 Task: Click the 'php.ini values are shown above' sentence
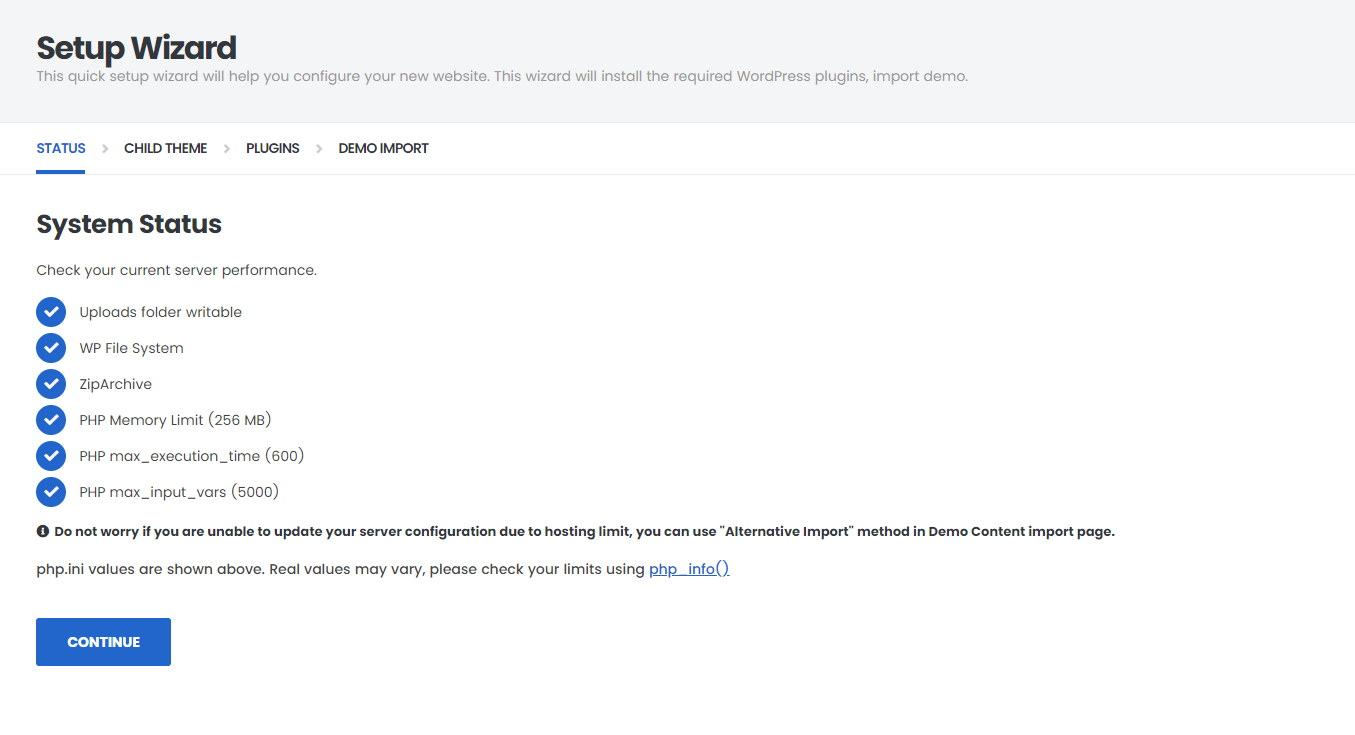coord(340,569)
